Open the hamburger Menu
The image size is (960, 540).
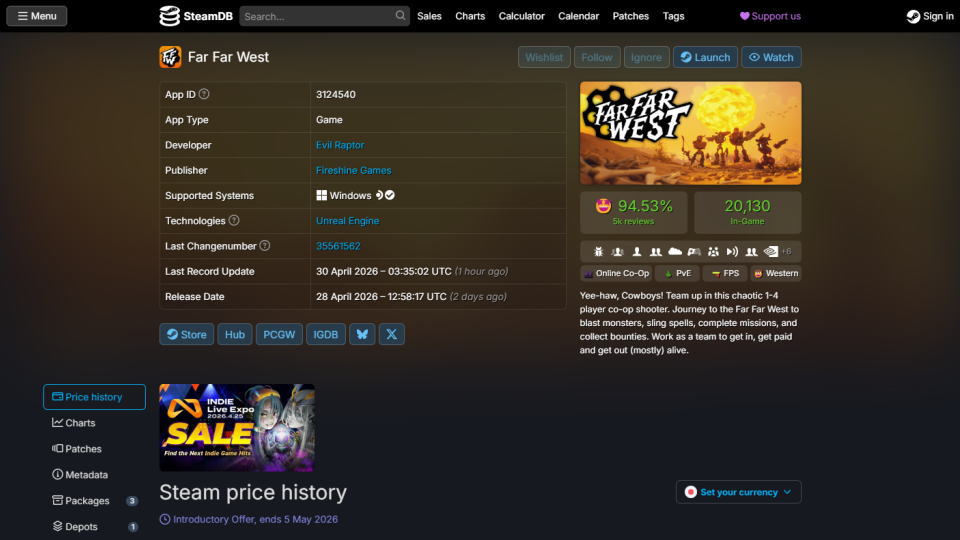(x=36, y=16)
